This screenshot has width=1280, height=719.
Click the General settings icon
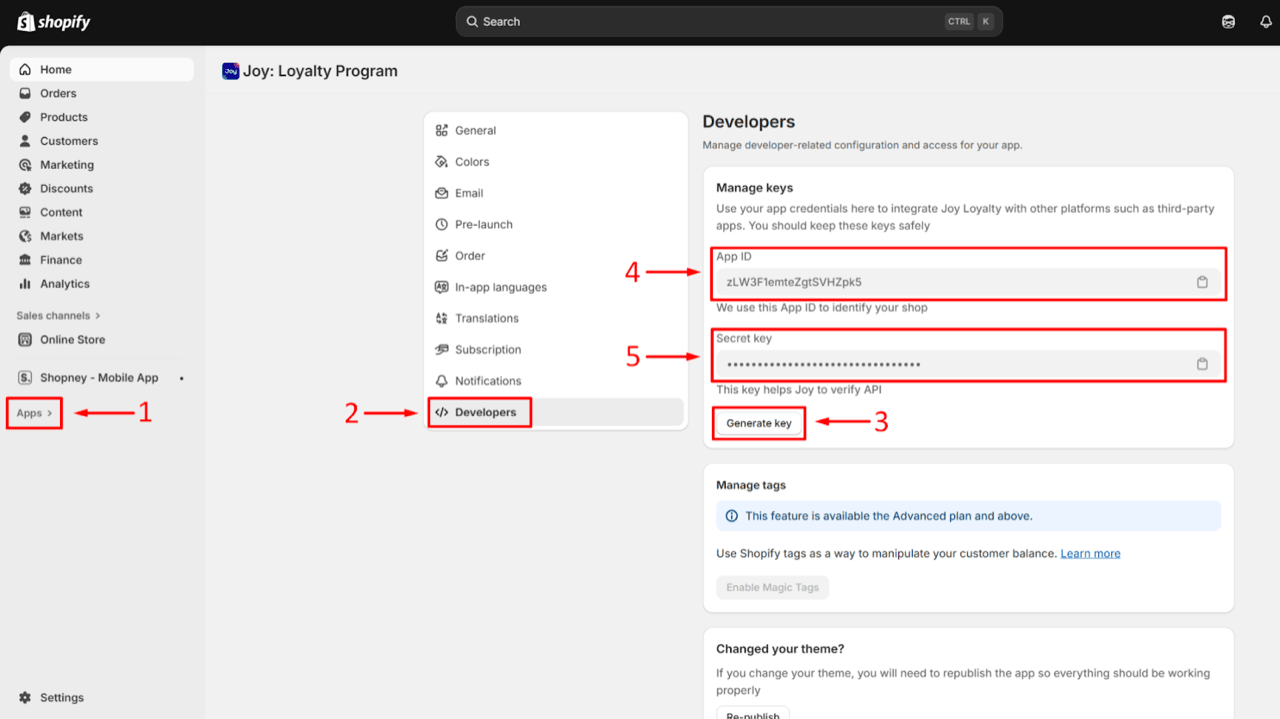[x=442, y=131]
